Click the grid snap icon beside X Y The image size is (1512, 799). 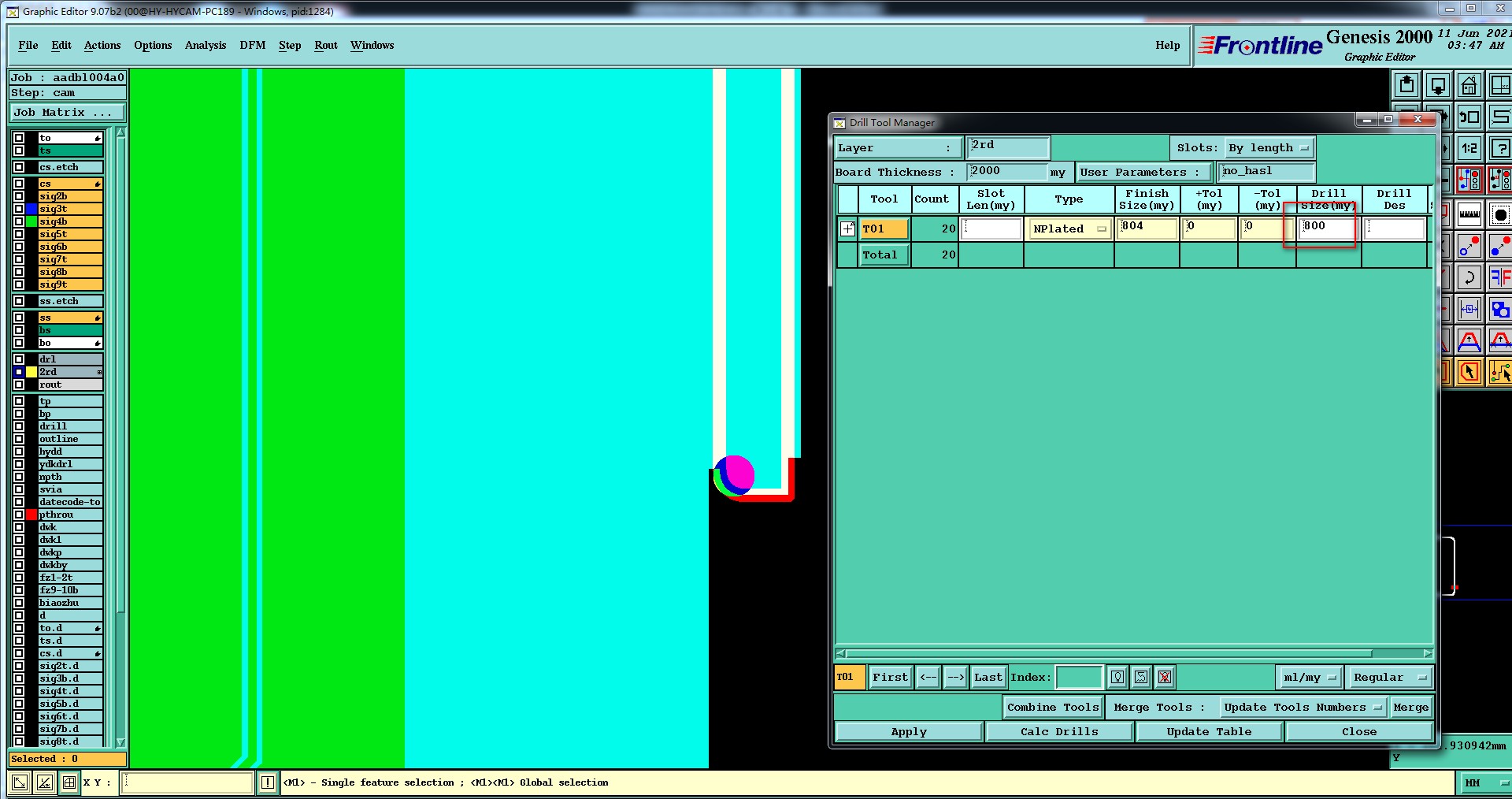[69, 782]
